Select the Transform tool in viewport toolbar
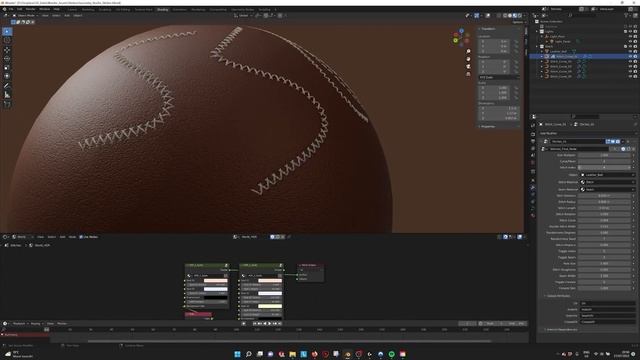Image resolution: width=640 pixels, height=360 pixels. [x=7, y=76]
